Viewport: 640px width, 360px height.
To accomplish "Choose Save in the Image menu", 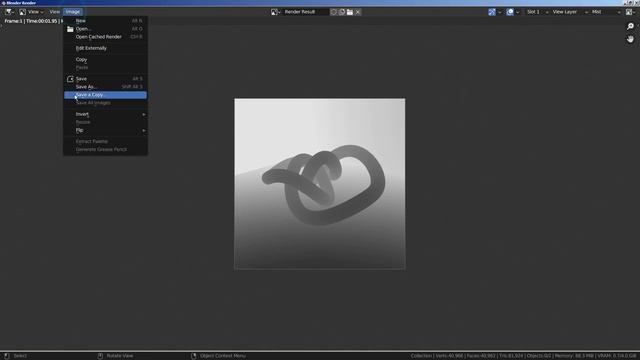I will click(x=105, y=79).
